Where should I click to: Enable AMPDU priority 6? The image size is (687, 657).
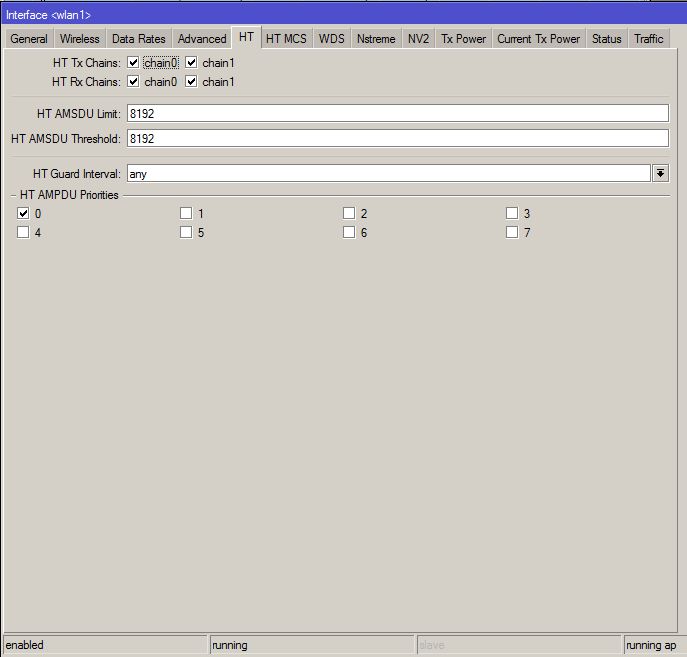pyautogui.click(x=349, y=232)
